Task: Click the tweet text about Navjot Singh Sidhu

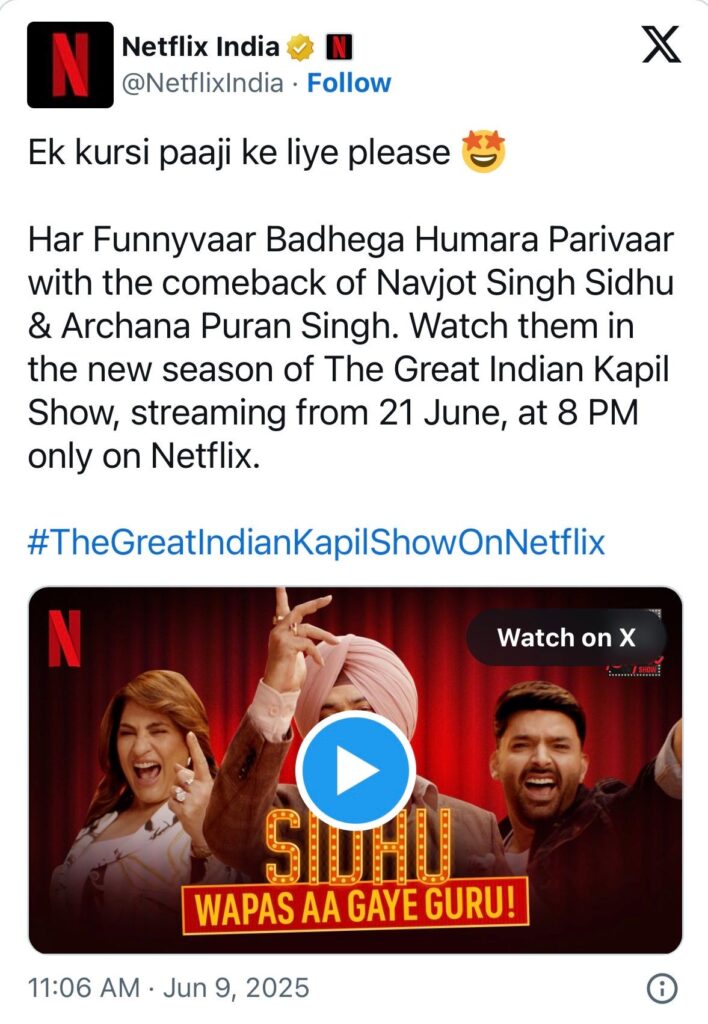Action: tap(351, 347)
